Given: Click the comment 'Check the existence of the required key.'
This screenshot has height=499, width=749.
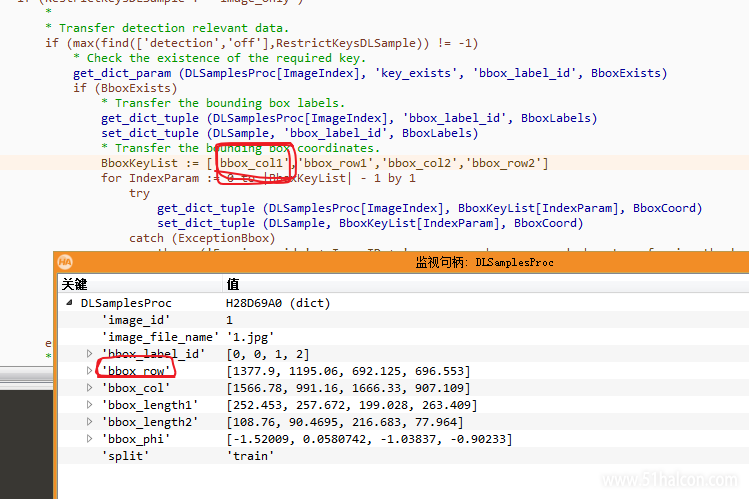Looking at the screenshot, I should [x=220, y=58].
